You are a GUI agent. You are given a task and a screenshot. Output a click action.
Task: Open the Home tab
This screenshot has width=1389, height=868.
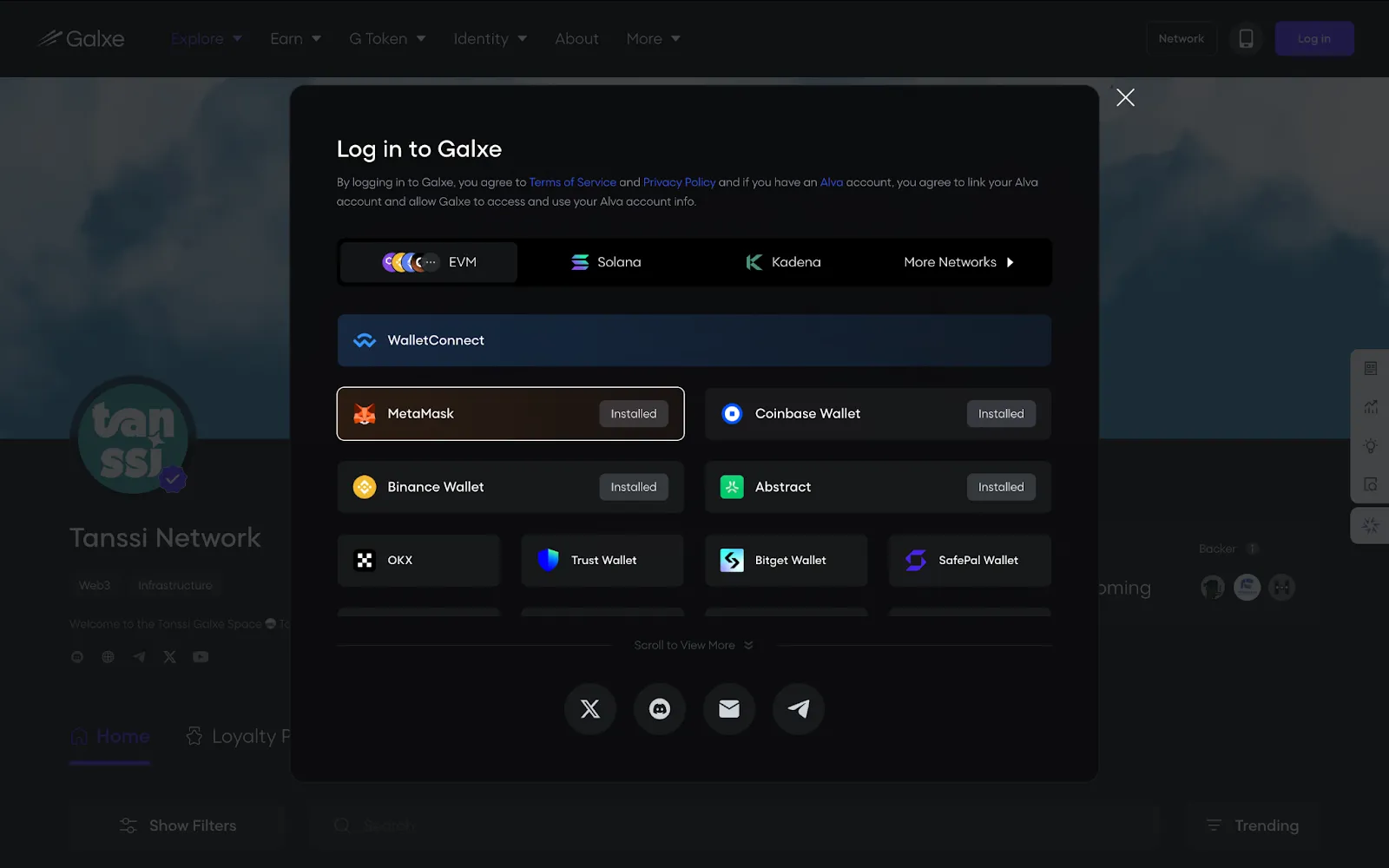pos(110,737)
